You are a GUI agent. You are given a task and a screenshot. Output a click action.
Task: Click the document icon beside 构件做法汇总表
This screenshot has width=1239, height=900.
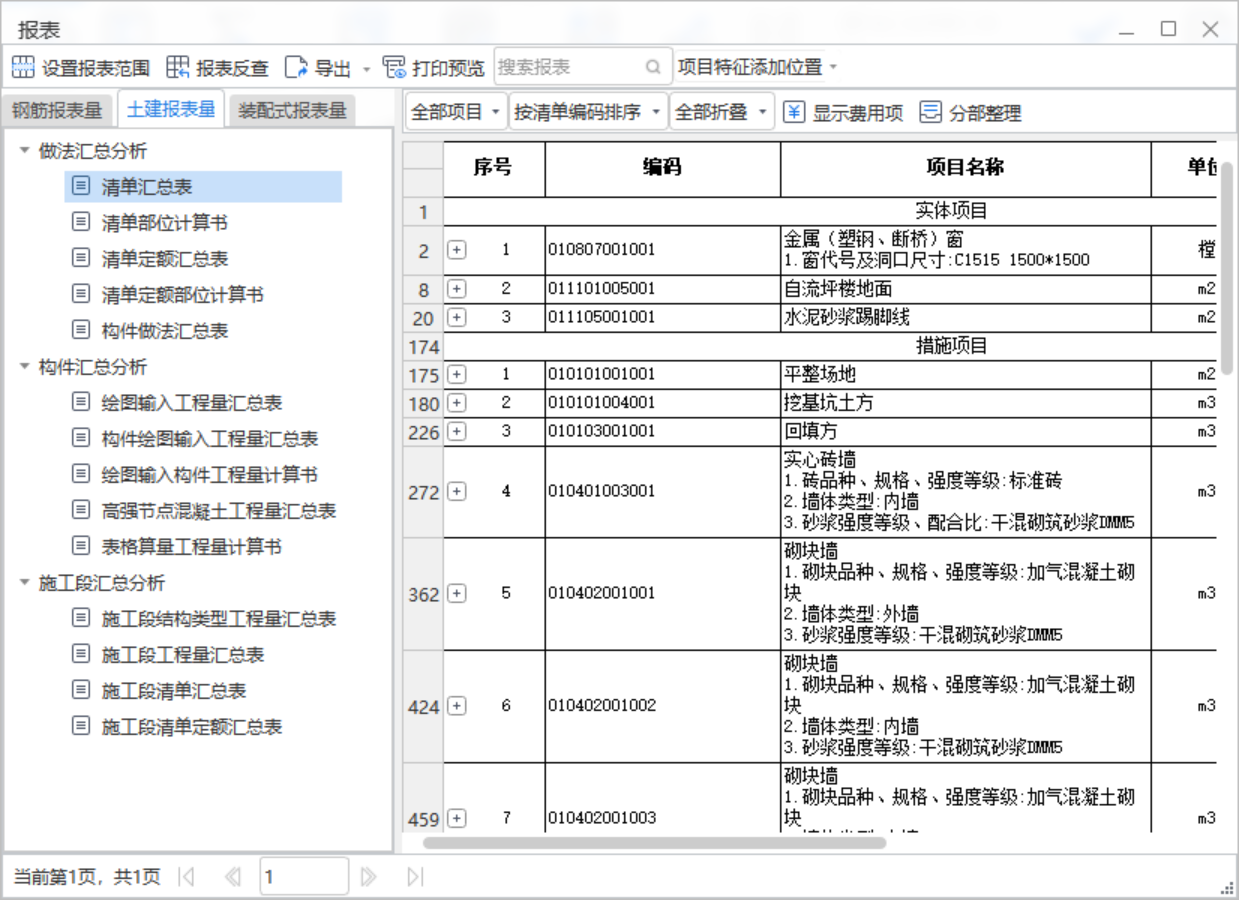81,330
